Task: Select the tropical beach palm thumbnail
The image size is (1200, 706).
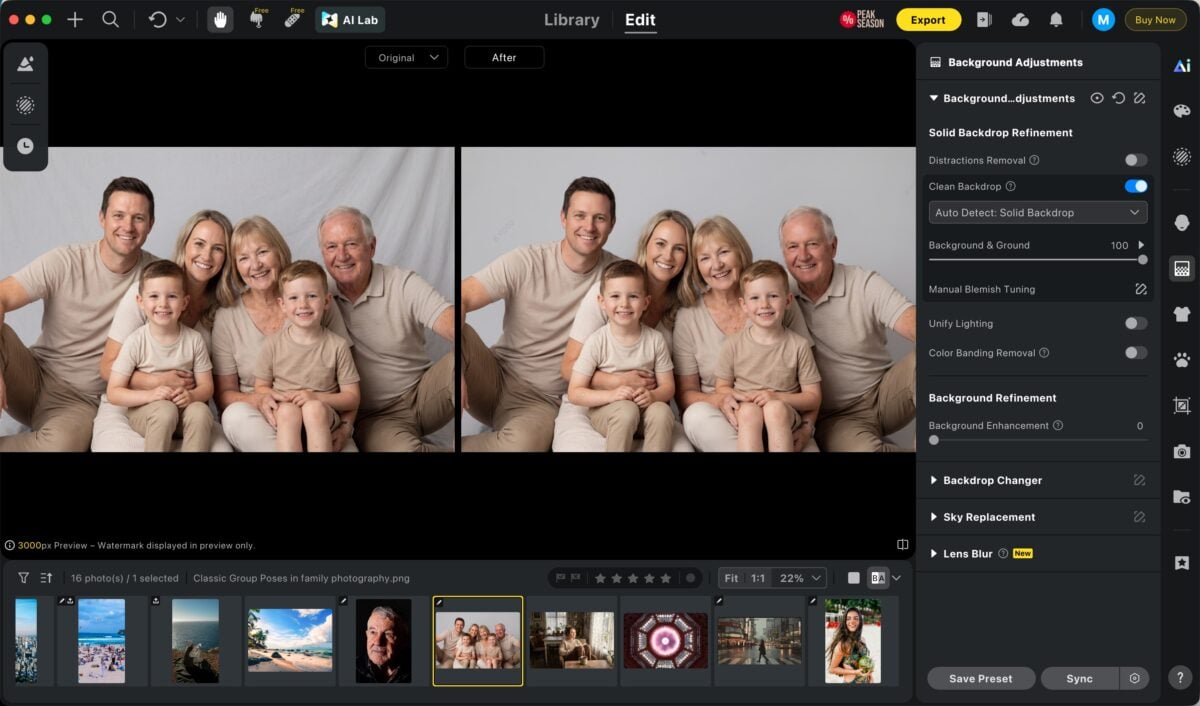Action: 290,640
